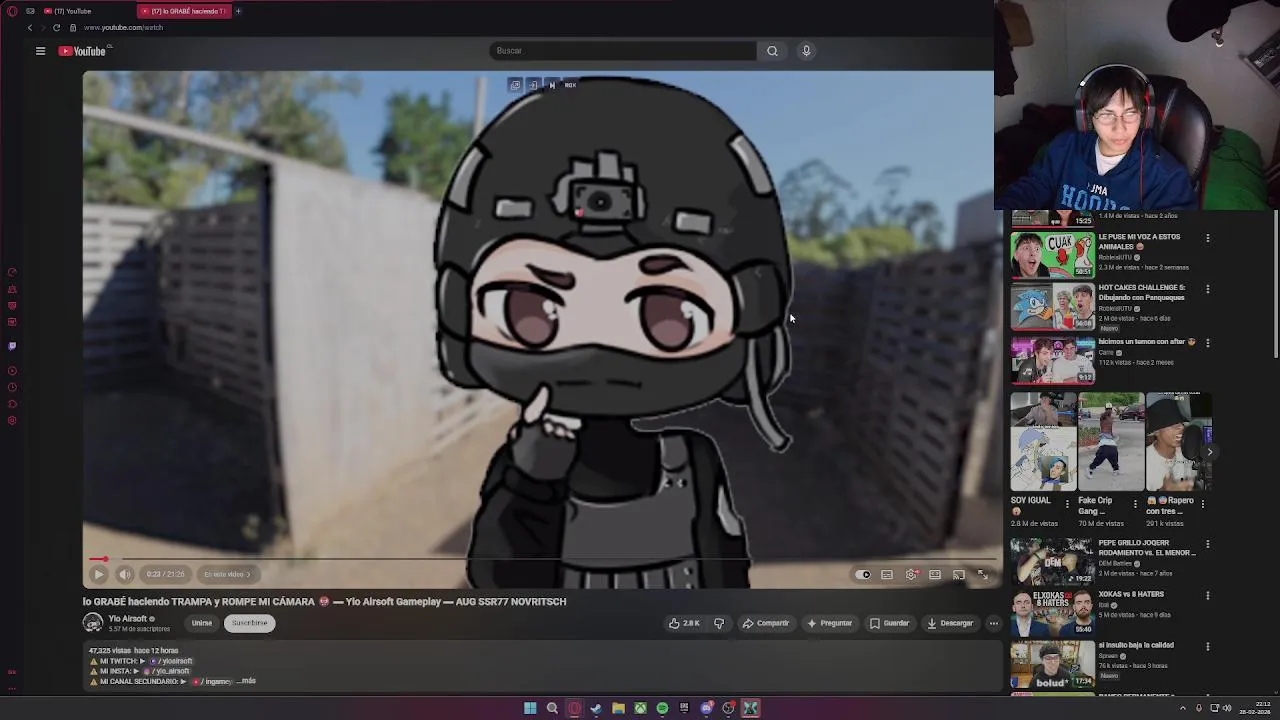Go back in browser history
Image resolution: width=1280 pixels, height=720 pixels.
pyautogui.click(x=29, y=28)
